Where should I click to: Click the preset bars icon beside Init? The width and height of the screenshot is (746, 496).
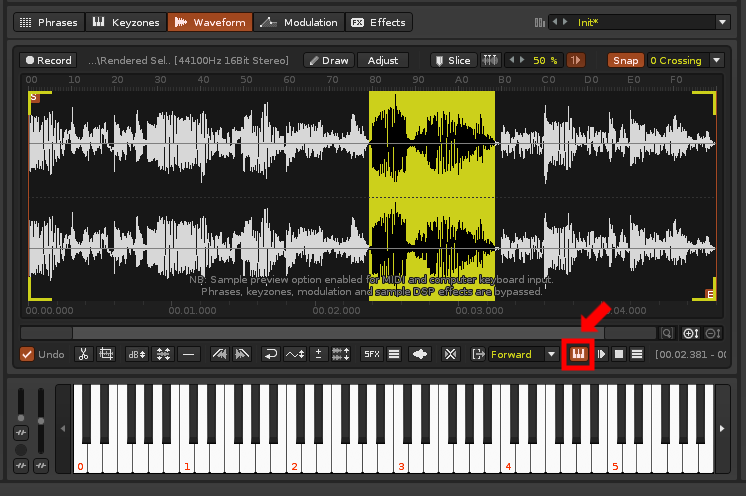point(540,22)
